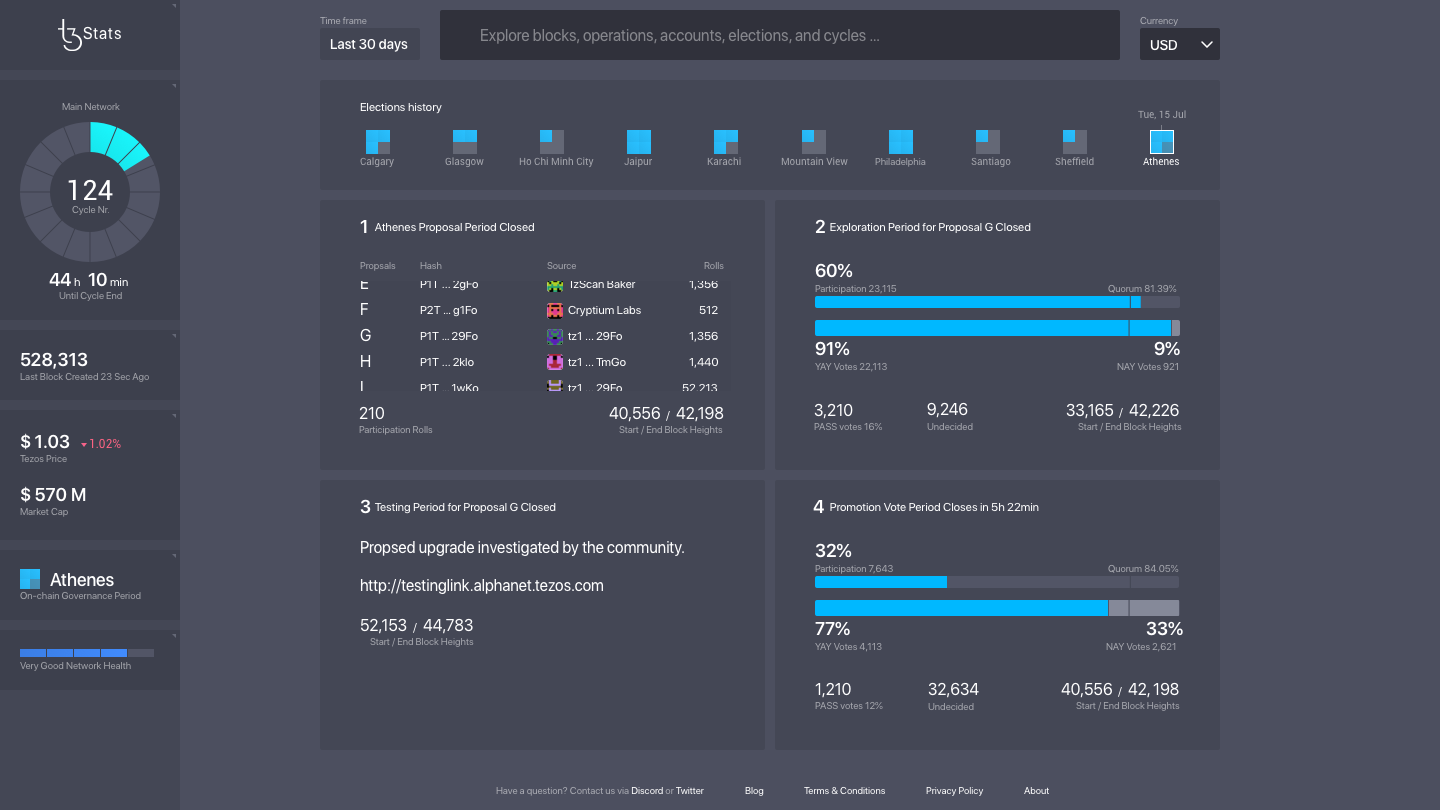This screenshot has width=1440, height=810.
Task: Visit testinglink.alphanet.tezos.com
Action: pyautogui.click(x=481, y=585)
